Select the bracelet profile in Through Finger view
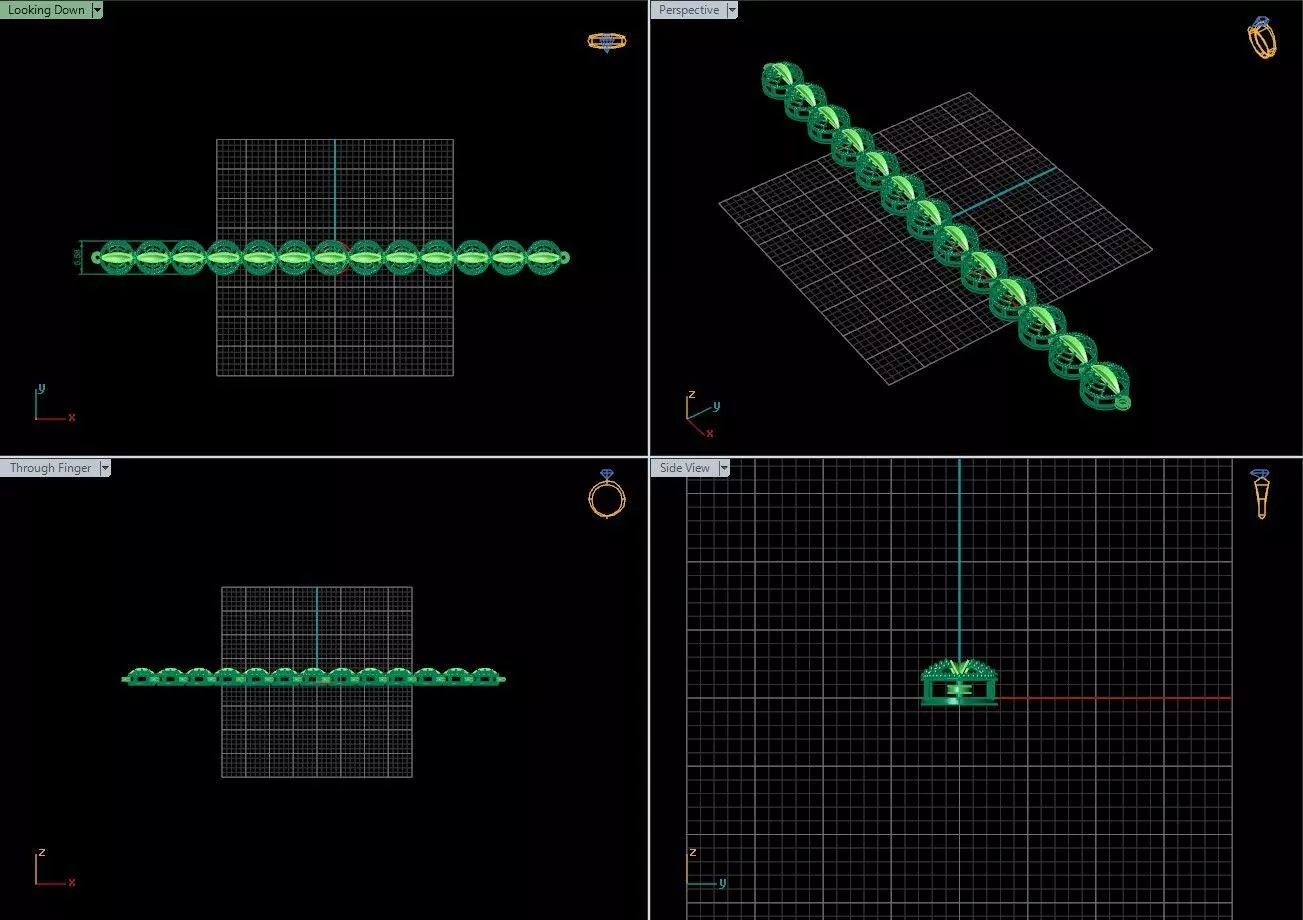1303x920 pixels. point(314,676)
